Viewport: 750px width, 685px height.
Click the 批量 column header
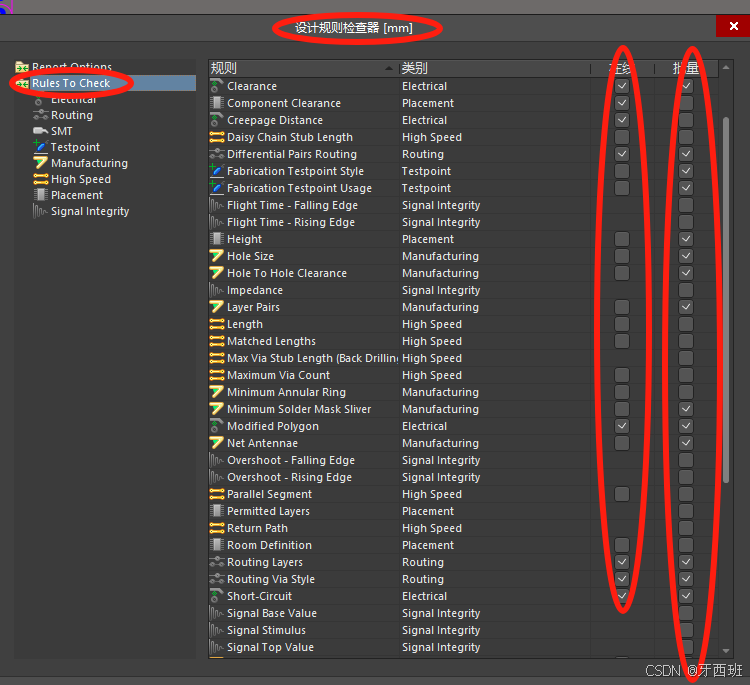[x=686, y=68]
